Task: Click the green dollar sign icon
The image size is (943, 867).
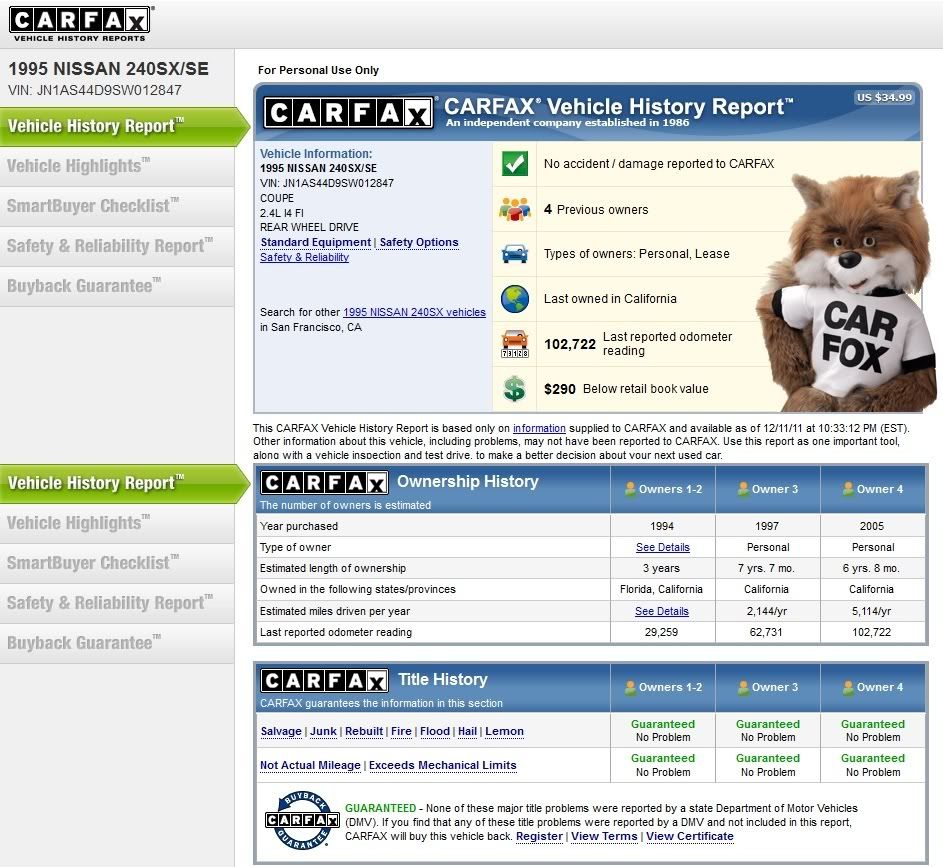Action: 515,389
